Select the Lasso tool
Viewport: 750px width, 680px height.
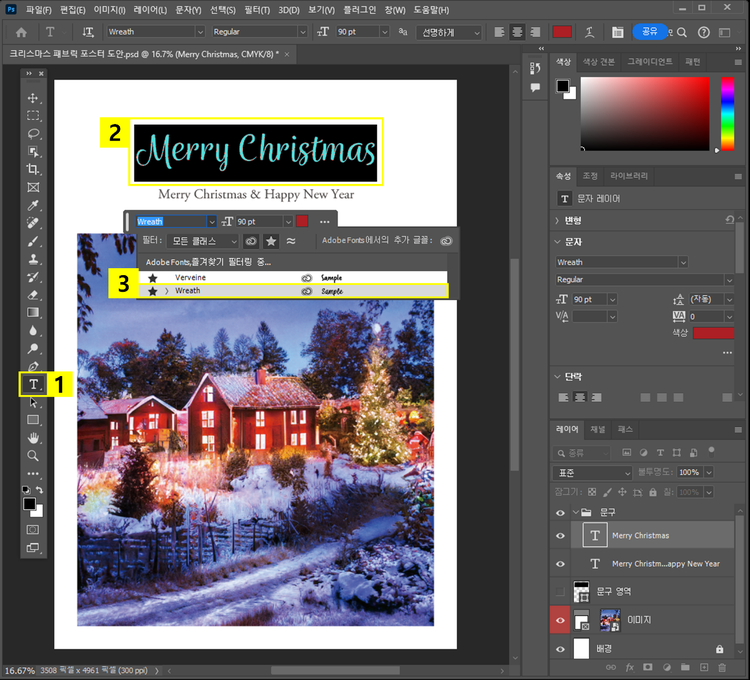(33, 134)
